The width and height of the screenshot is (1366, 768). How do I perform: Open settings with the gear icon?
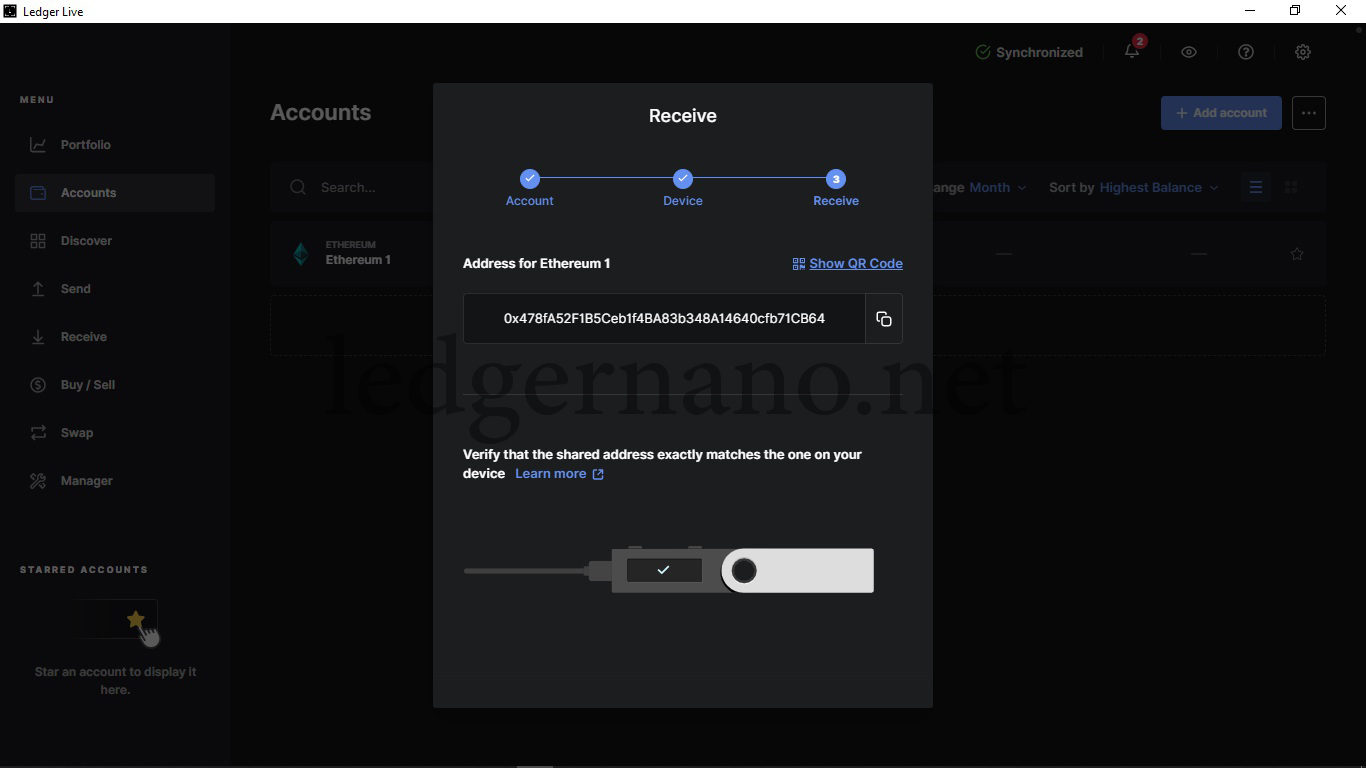click(1303, 52)
